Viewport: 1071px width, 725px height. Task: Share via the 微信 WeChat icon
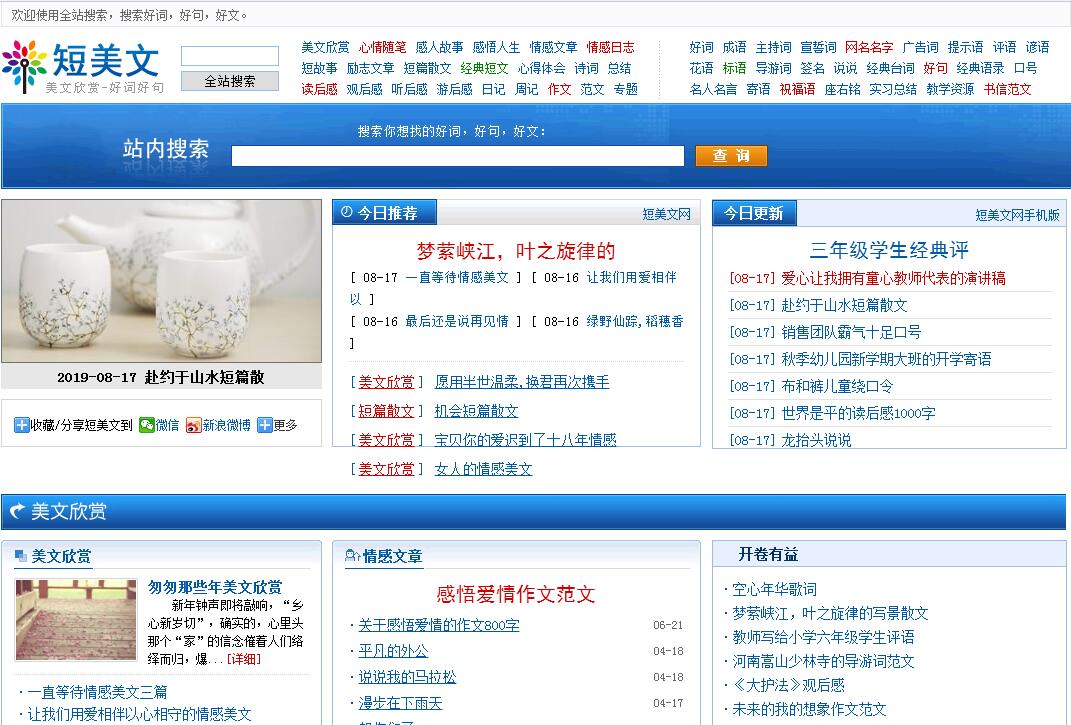pos(147,425)
